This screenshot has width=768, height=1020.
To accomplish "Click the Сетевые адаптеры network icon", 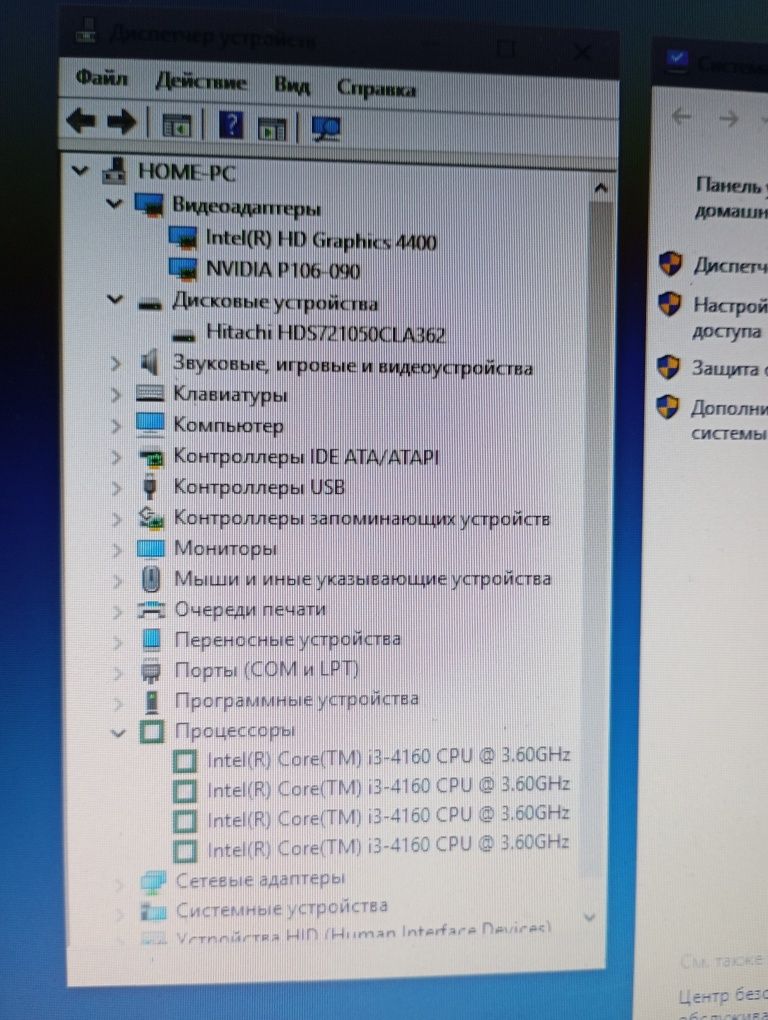I will [x=153, y=881].
